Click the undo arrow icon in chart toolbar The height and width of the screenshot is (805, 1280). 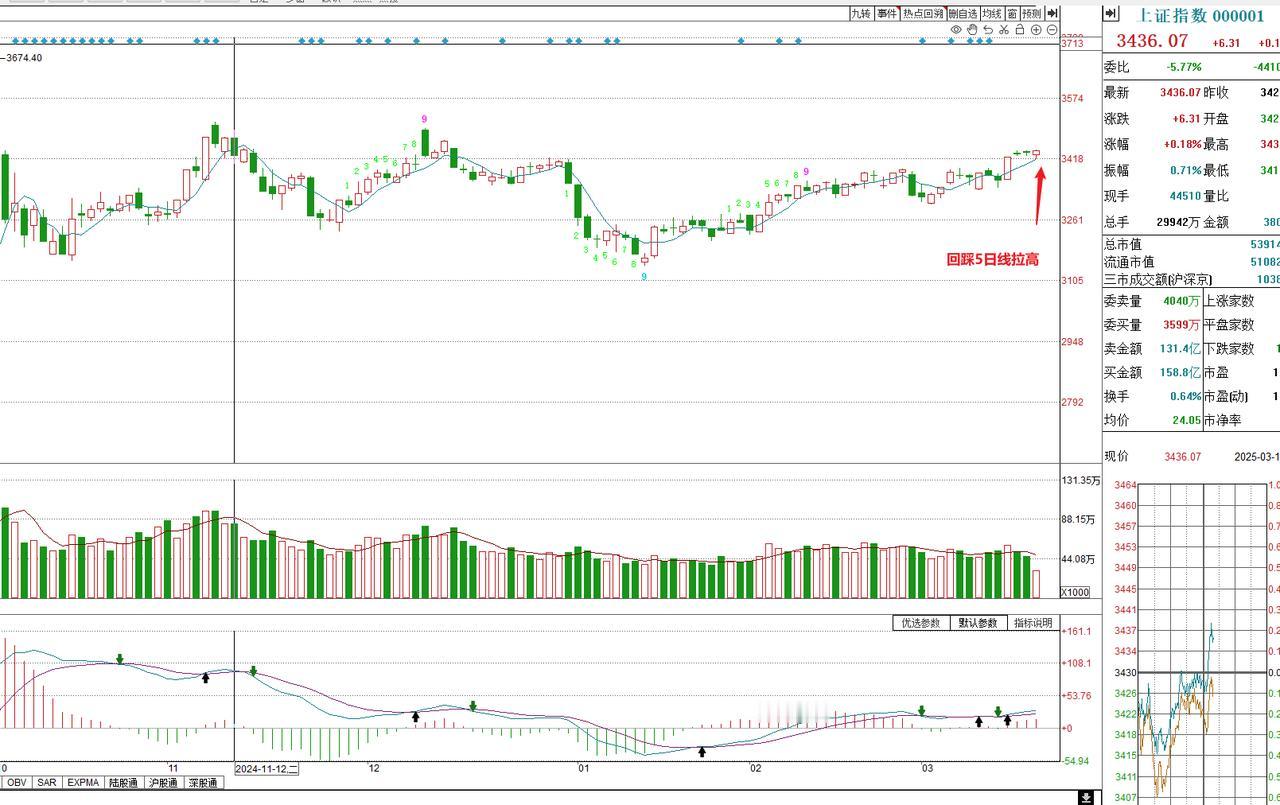(988, 30)
